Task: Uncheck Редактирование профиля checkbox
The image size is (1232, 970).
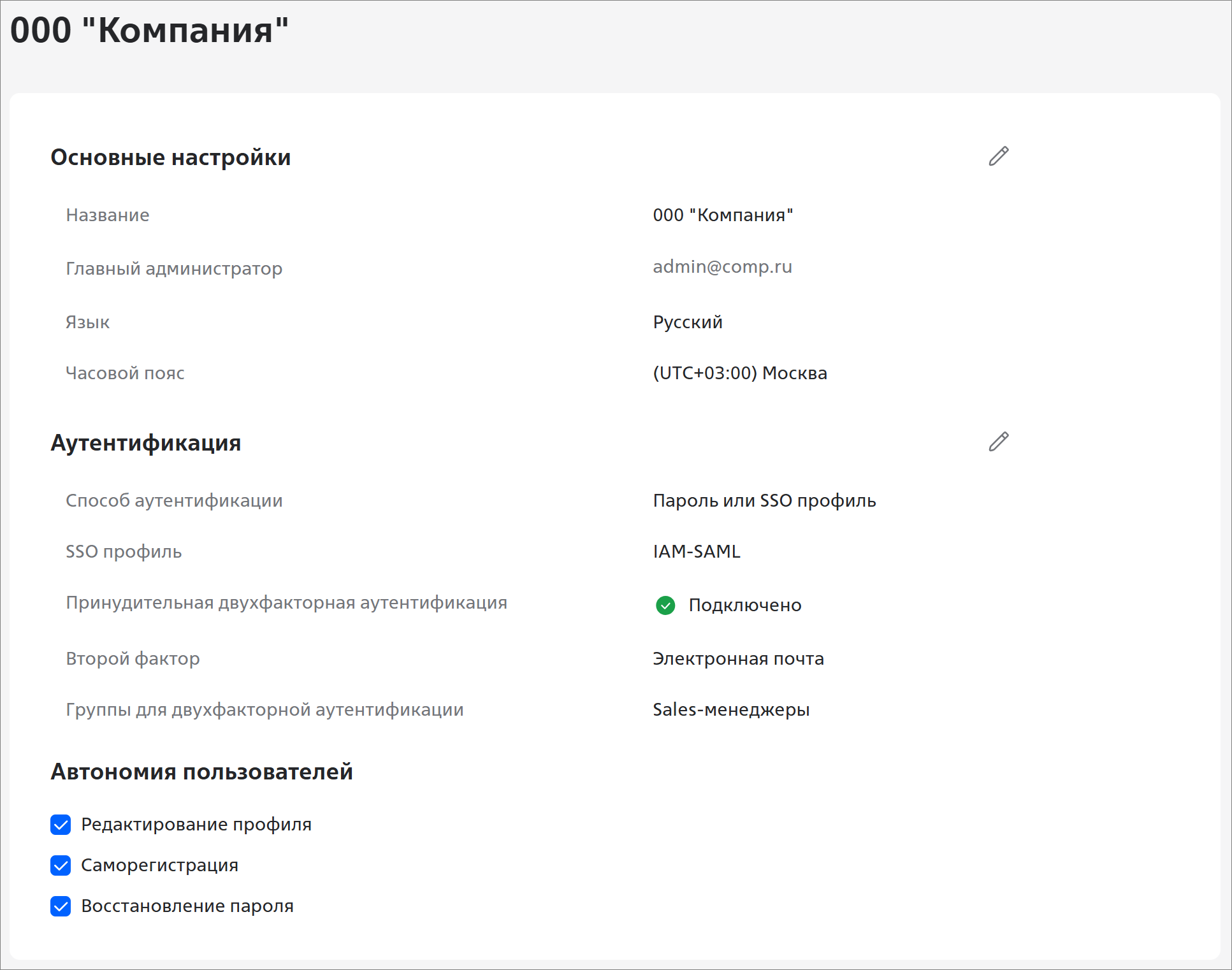Action: point(61,825)
